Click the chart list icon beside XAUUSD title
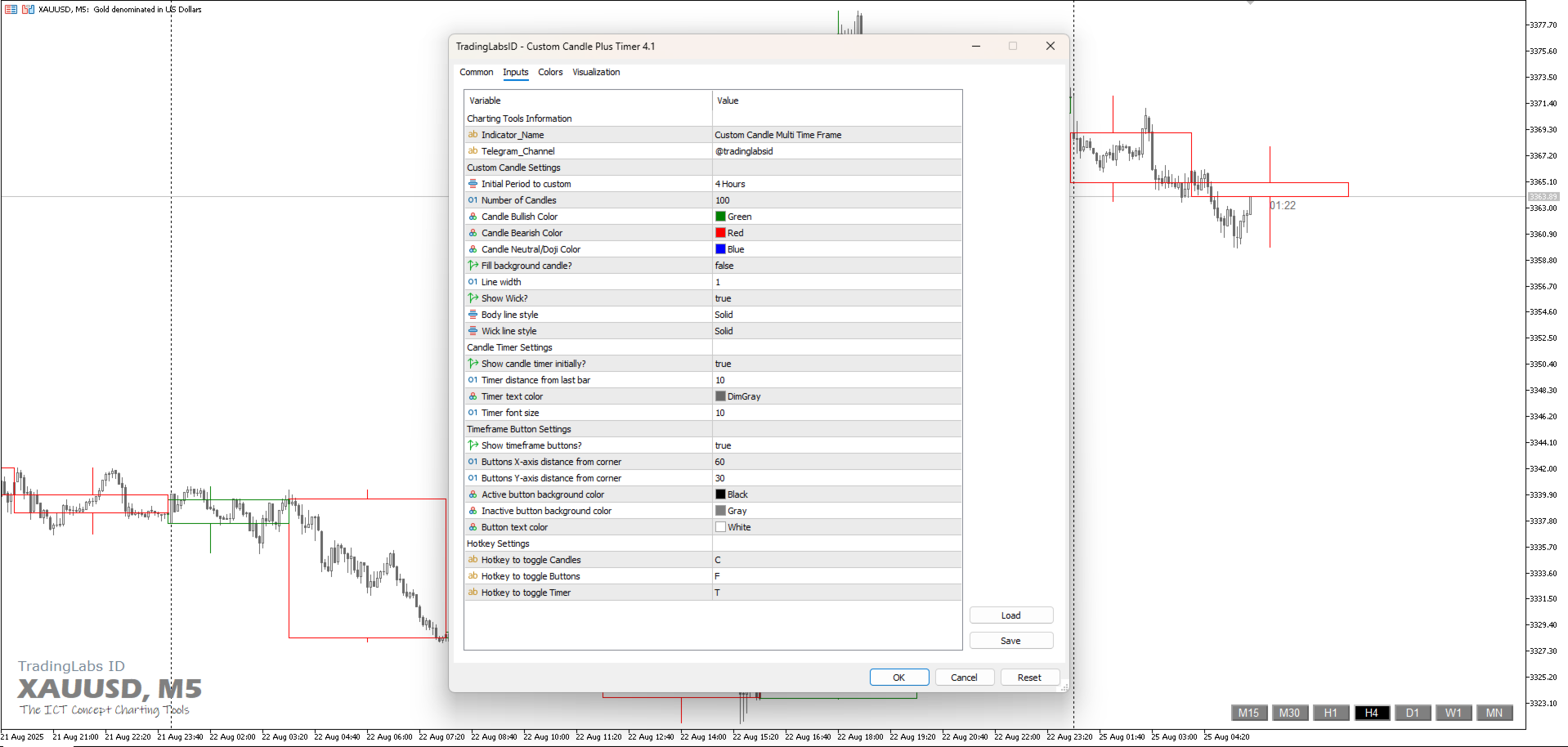Screen dimensions: 1568x747 coord(11,9)
